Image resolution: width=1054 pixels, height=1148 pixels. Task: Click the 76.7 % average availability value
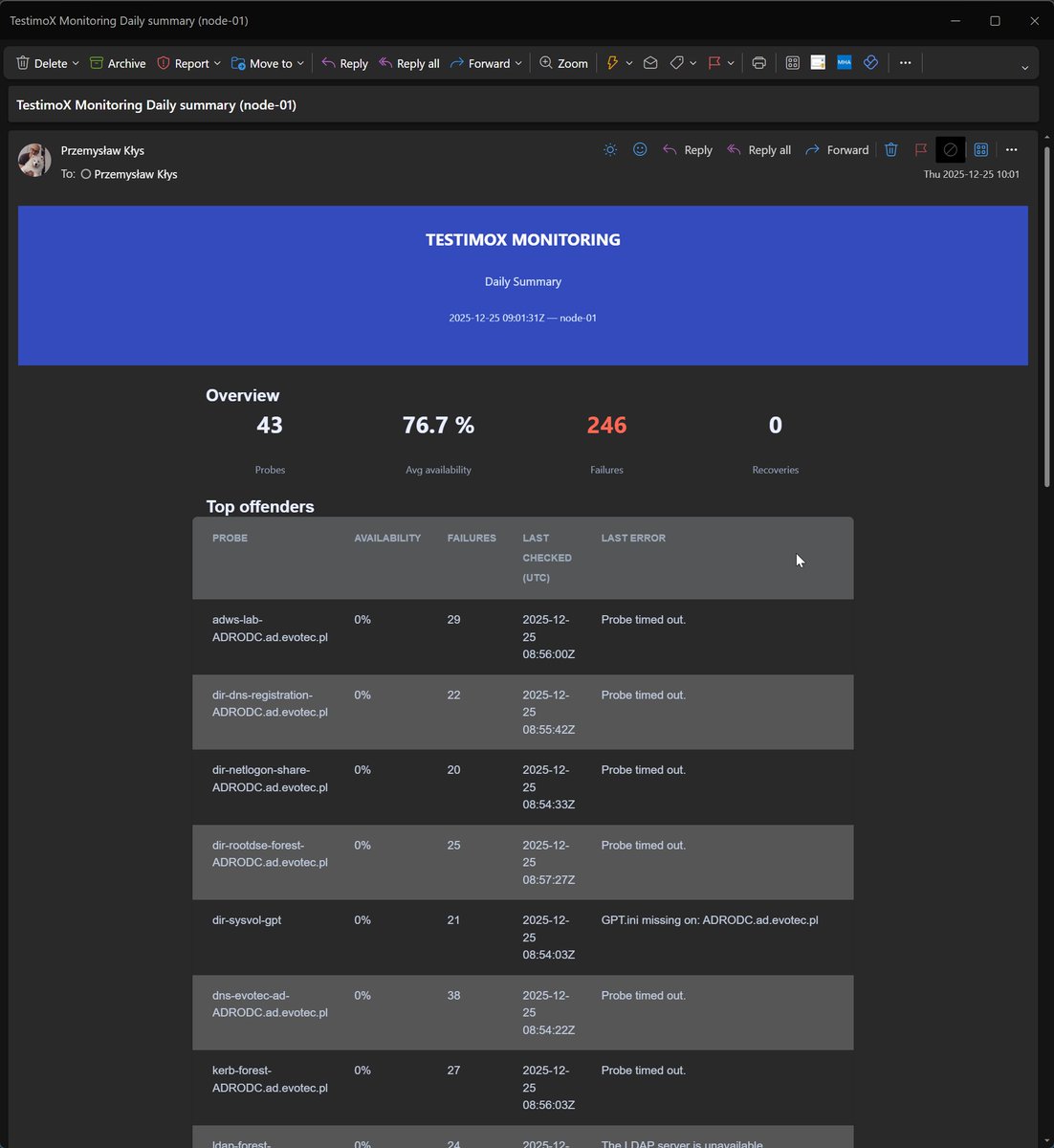tap(438, 425)
